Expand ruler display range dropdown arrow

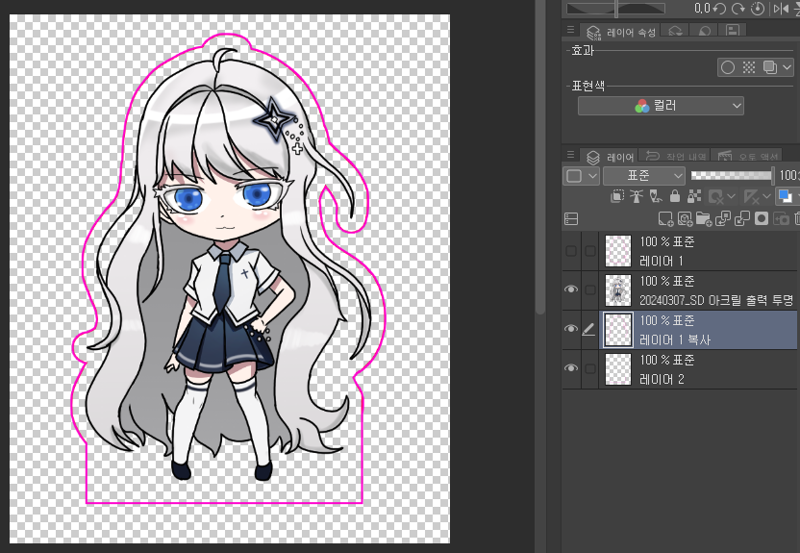tap(766, 196)
